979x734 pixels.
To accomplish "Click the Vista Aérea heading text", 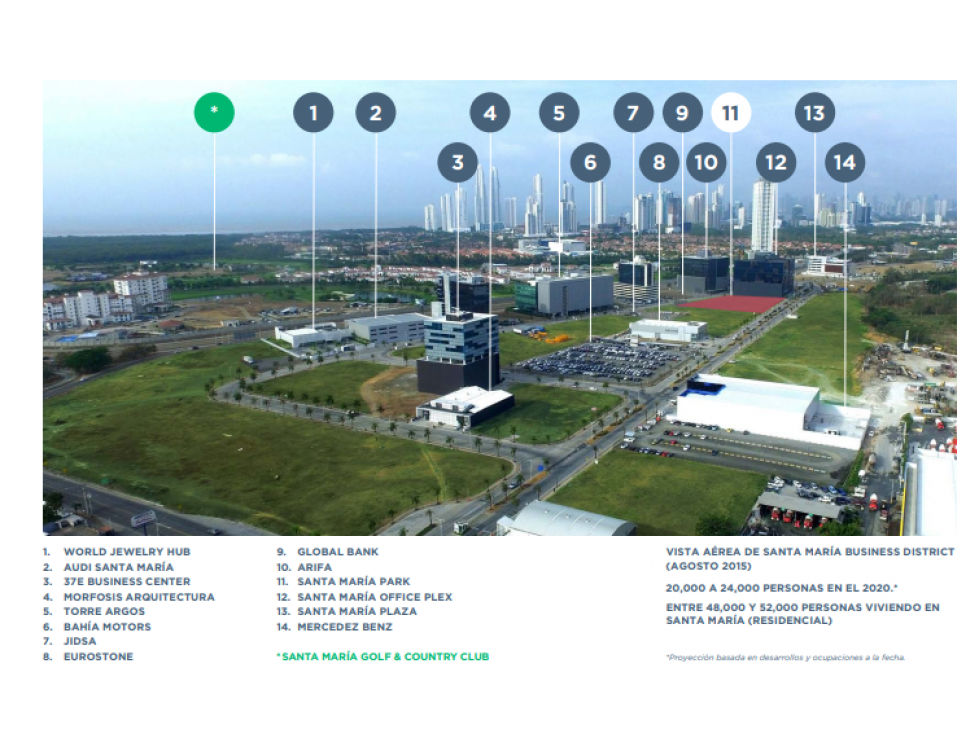I will point(810,559).
